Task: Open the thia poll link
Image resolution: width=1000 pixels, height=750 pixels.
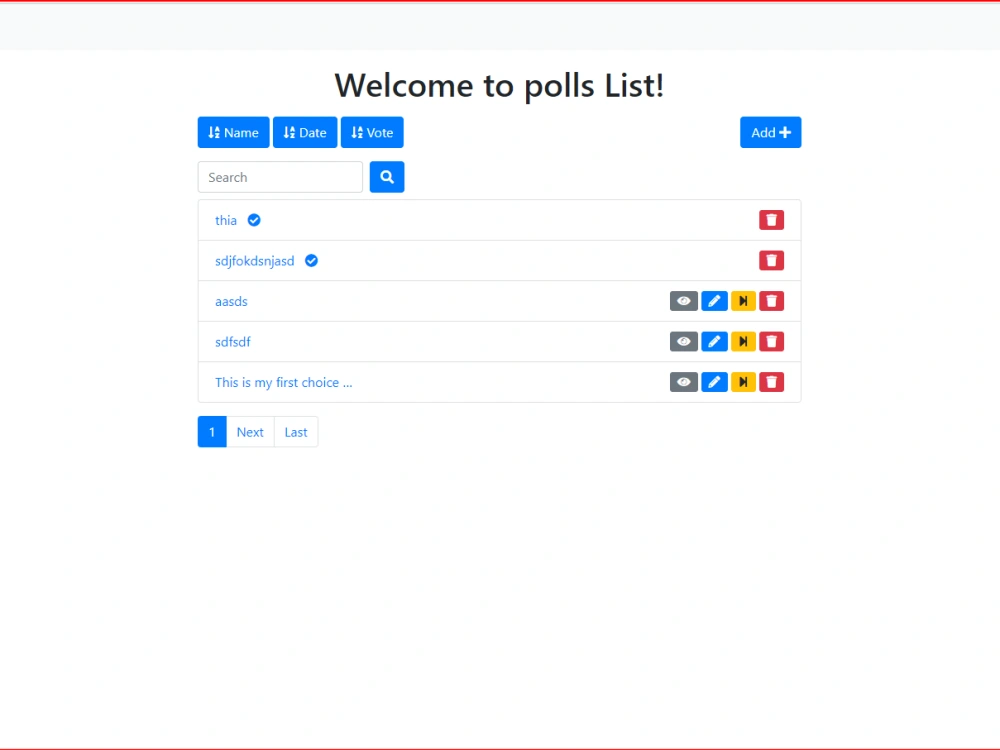Action: 226,220
